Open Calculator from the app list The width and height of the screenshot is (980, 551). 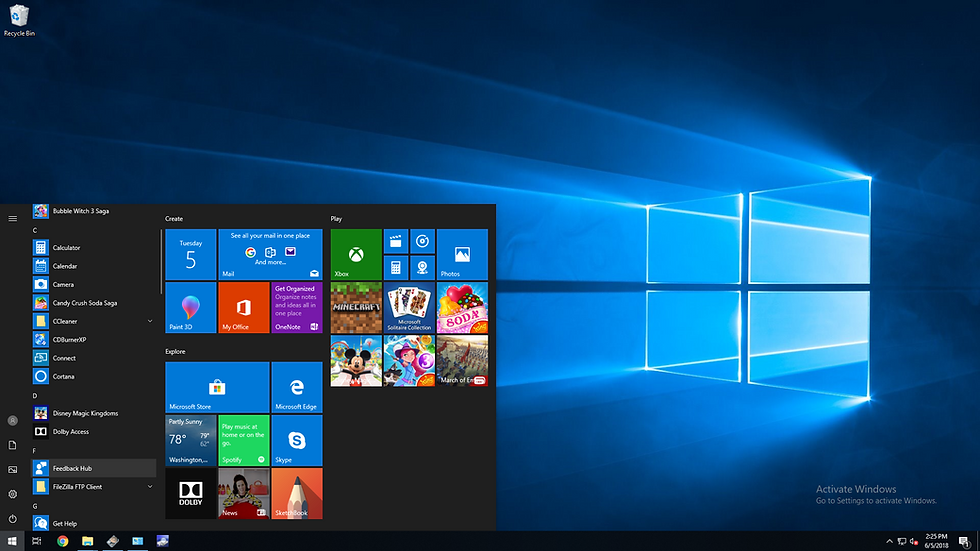[x=94, y=247]
